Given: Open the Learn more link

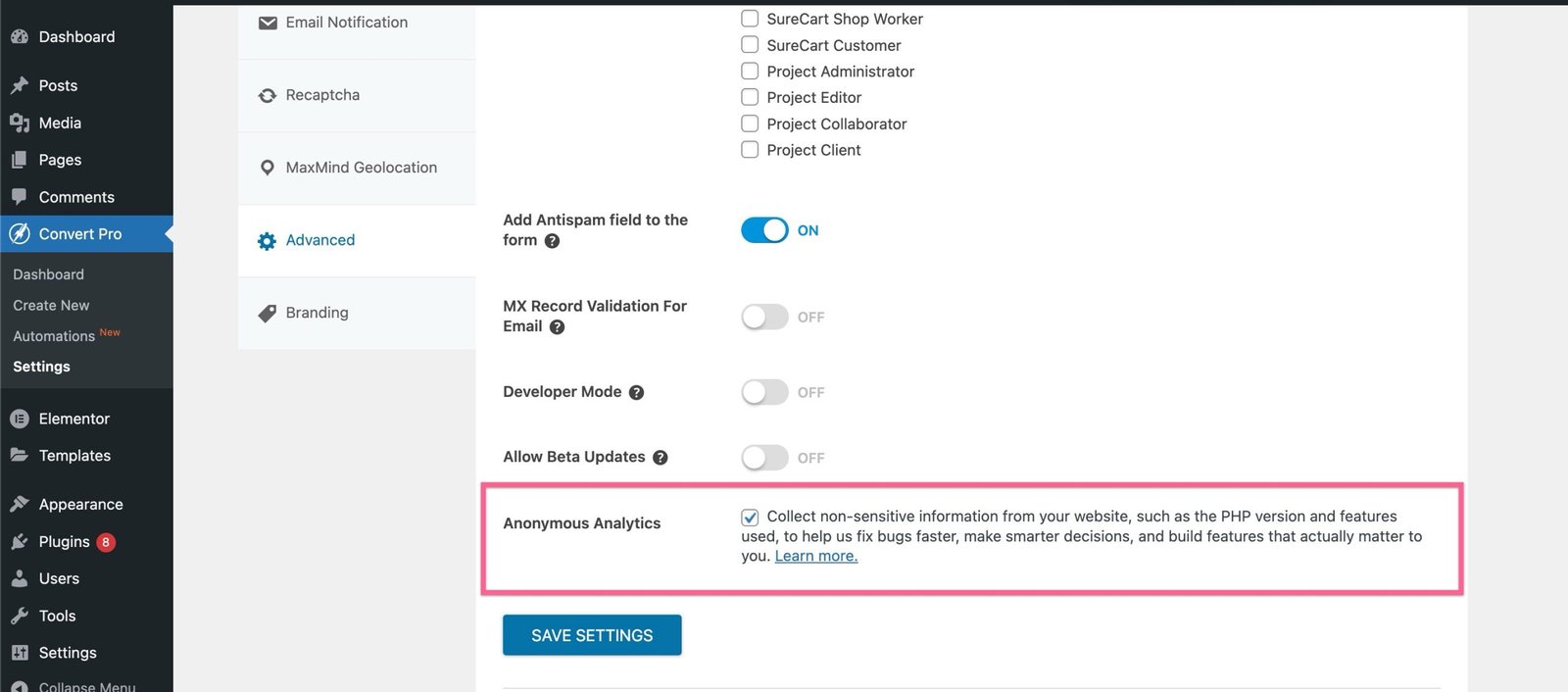Looking at the screenshot, I should (x=815, y=556).
